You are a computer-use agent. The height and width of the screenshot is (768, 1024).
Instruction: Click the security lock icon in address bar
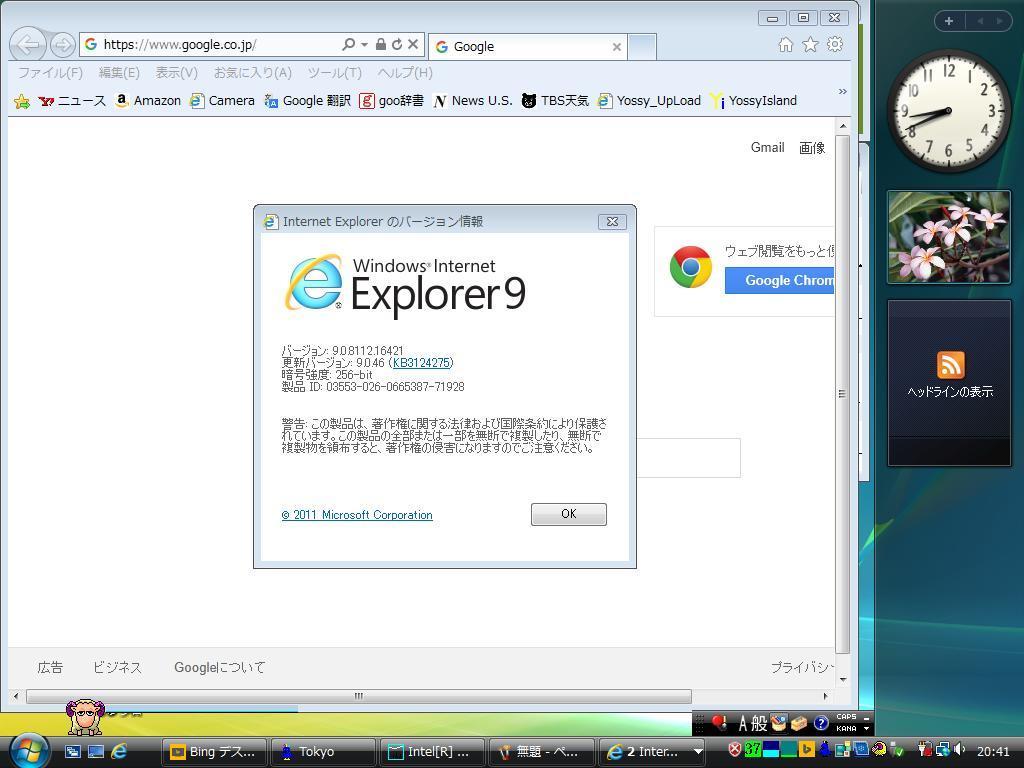point(381,44)
